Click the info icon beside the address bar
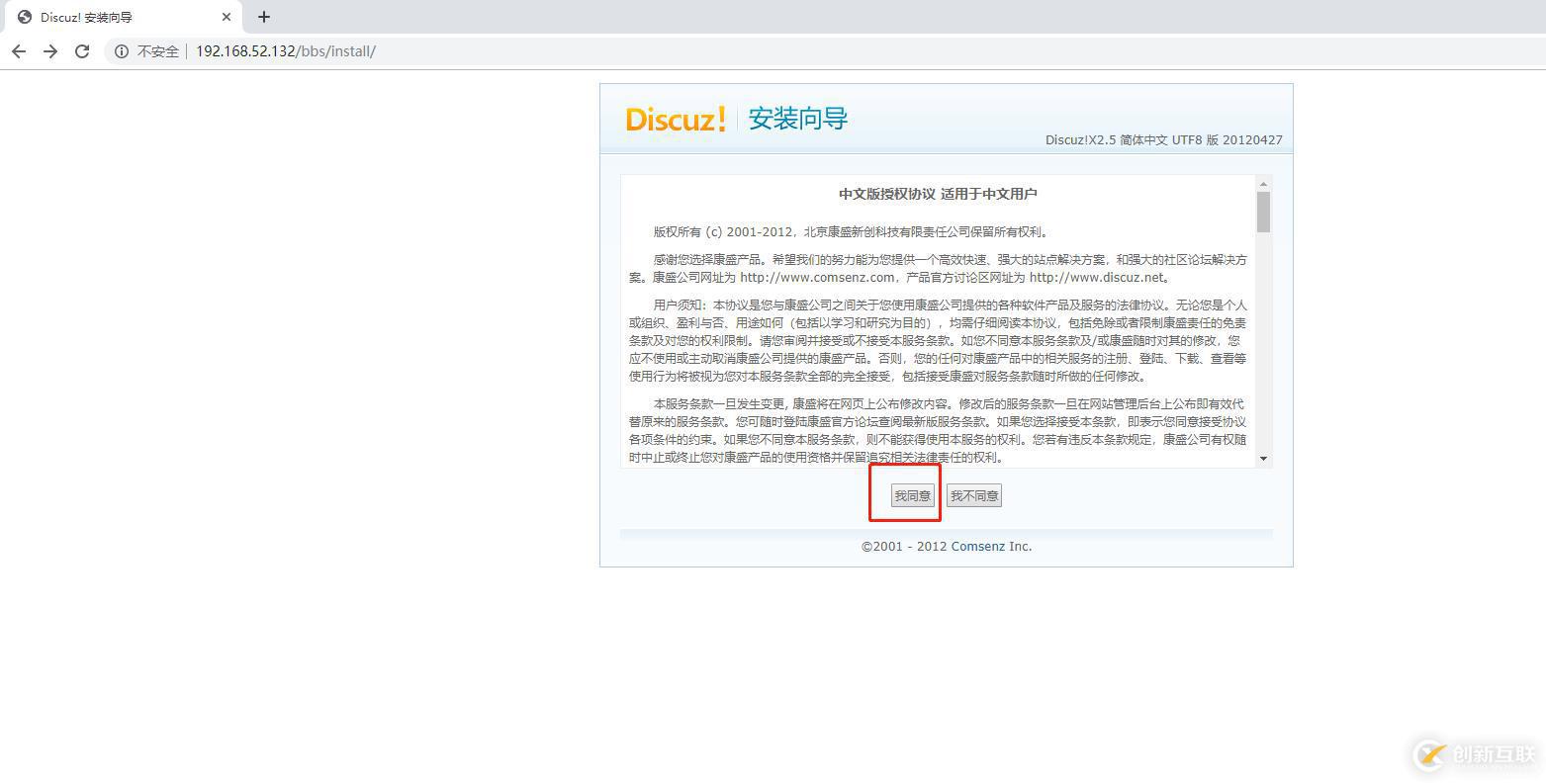This screenshot has width=1546, height=784. tap(121, 50)
